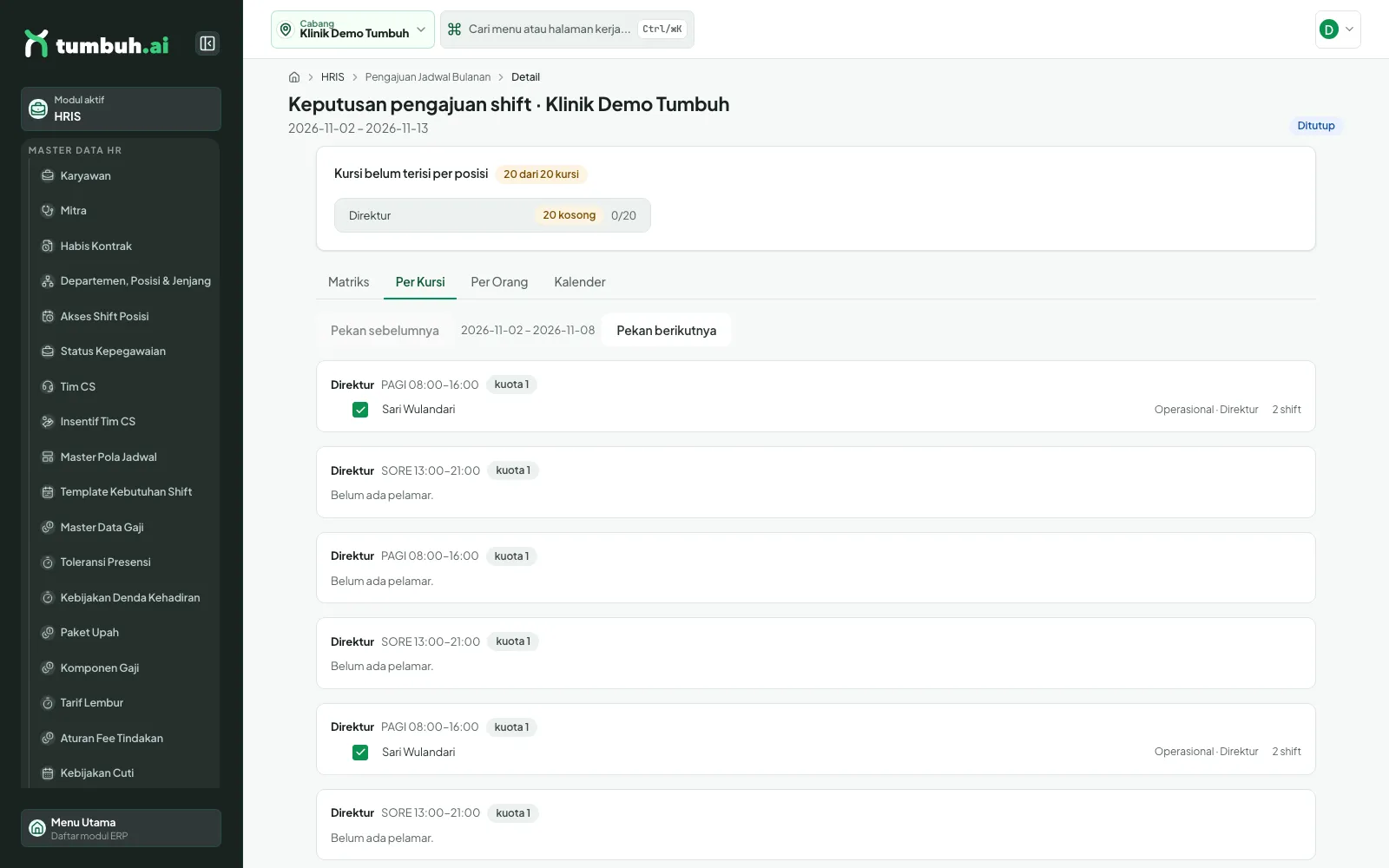This screenshot has height=868, width=1389.
Task: Click the Habis Kontrak icon
Action: [48, 247]
